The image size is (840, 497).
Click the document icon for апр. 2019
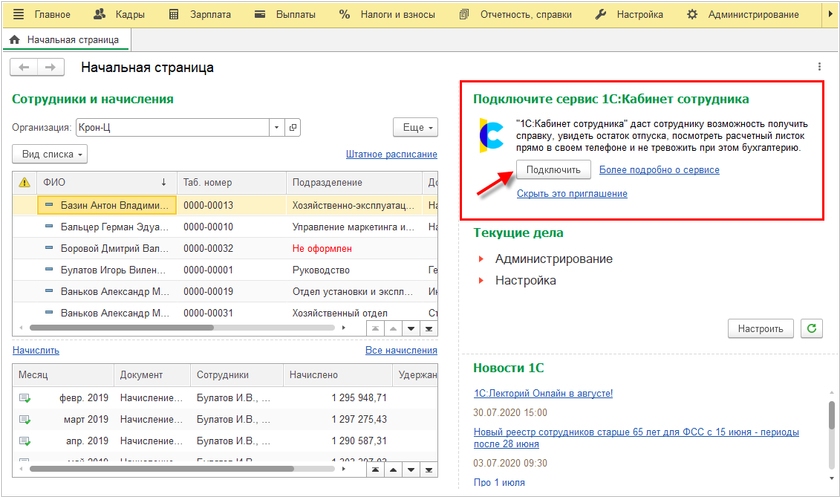click(x=25, y=441)
